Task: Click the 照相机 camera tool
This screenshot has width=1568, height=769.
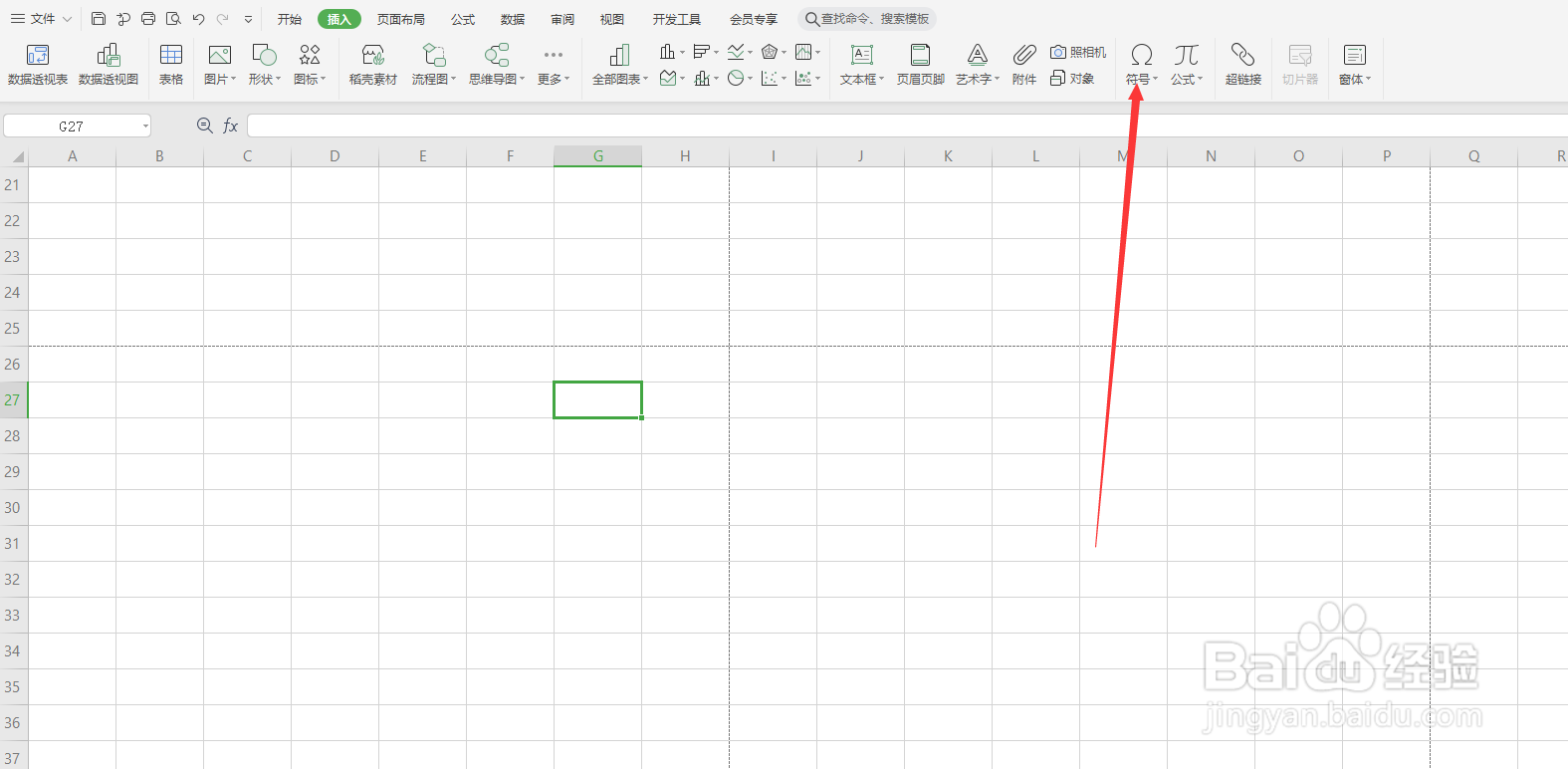Action: (1078, 52)
